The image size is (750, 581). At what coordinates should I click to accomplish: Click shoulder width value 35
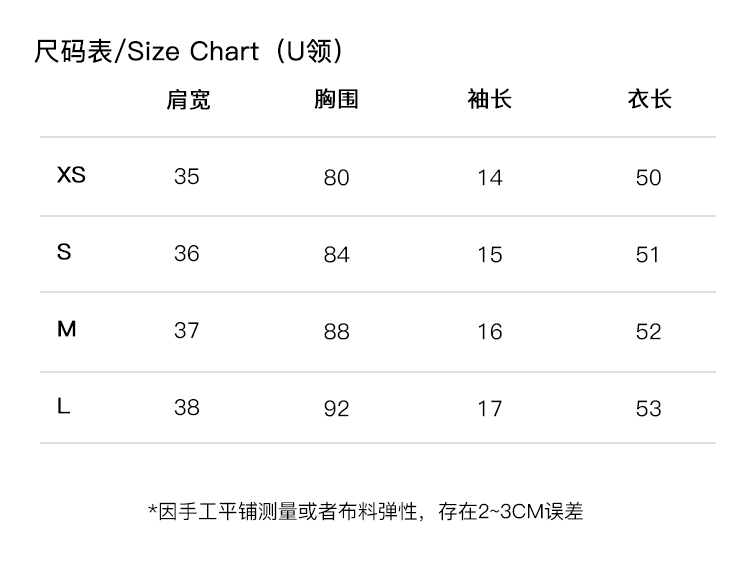click(187, 177)
